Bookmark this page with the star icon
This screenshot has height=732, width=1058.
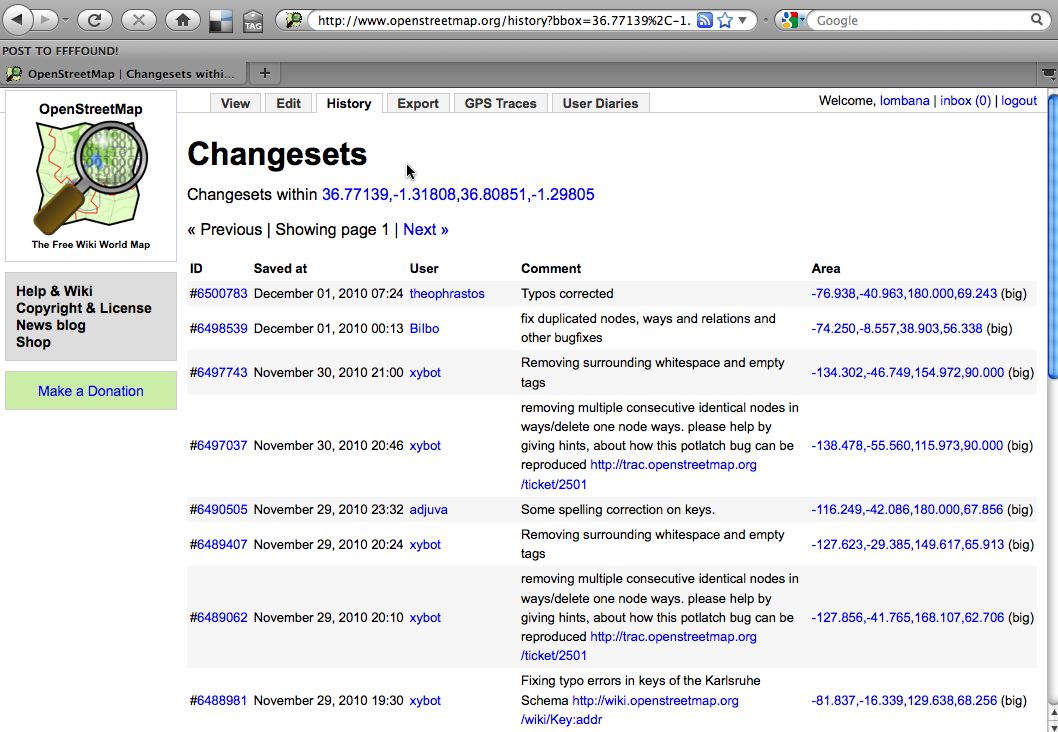click(x=725, y=20)
